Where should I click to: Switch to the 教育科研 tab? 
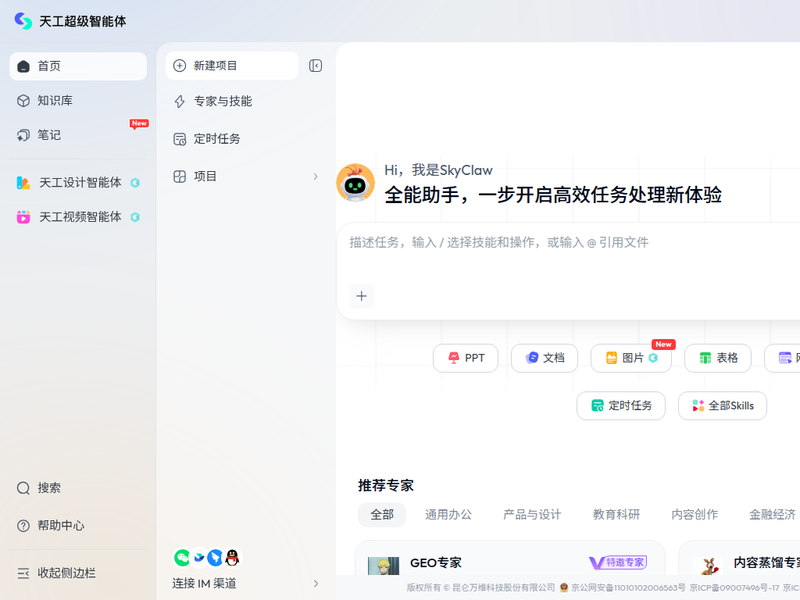(616, 515)
